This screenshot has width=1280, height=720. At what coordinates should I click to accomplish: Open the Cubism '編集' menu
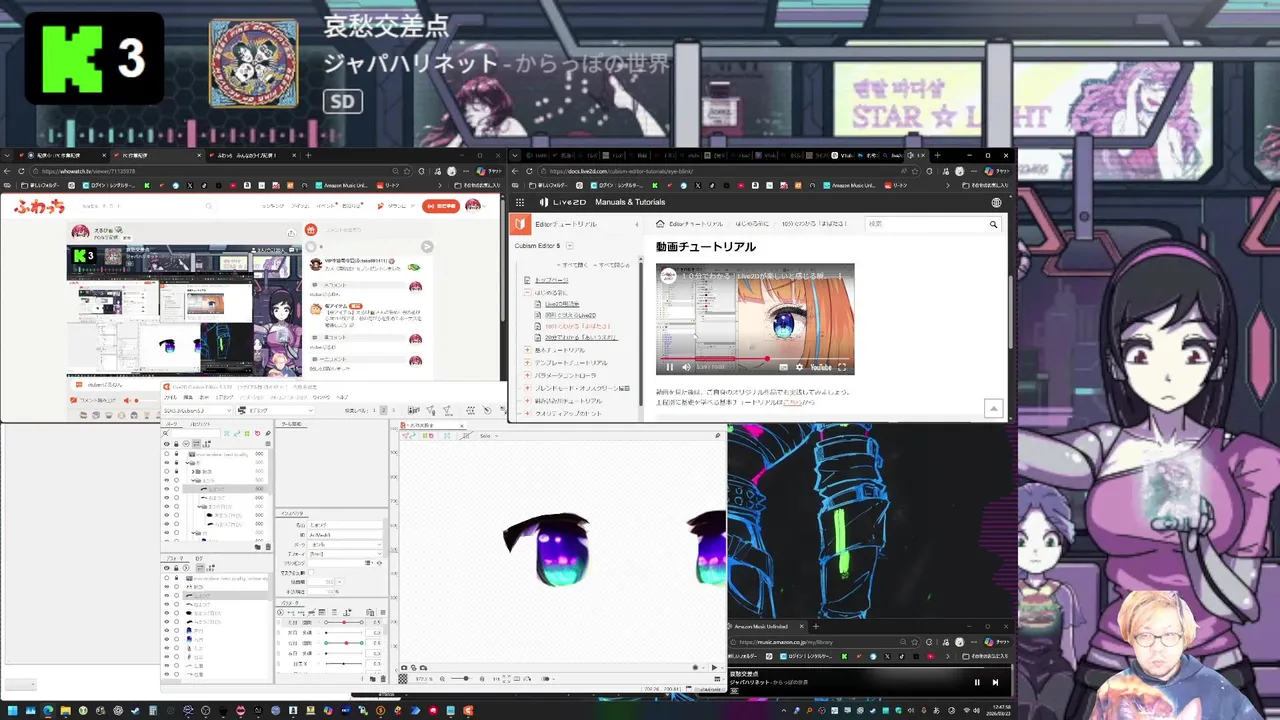pyautogui.click(x=188, y=397)
